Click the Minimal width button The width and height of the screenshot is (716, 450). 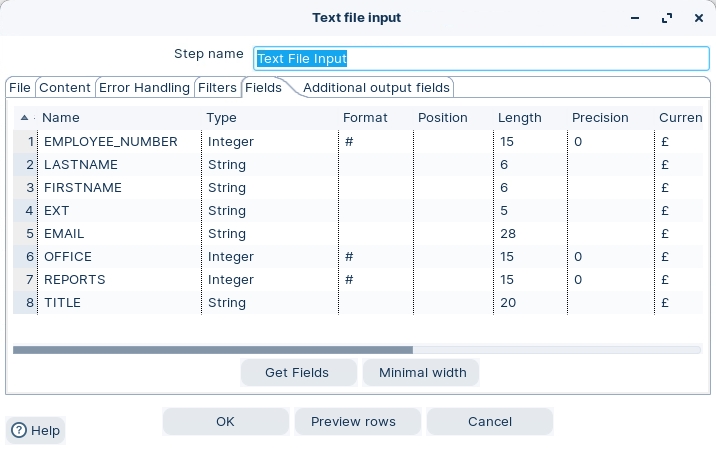coord(422,372)
